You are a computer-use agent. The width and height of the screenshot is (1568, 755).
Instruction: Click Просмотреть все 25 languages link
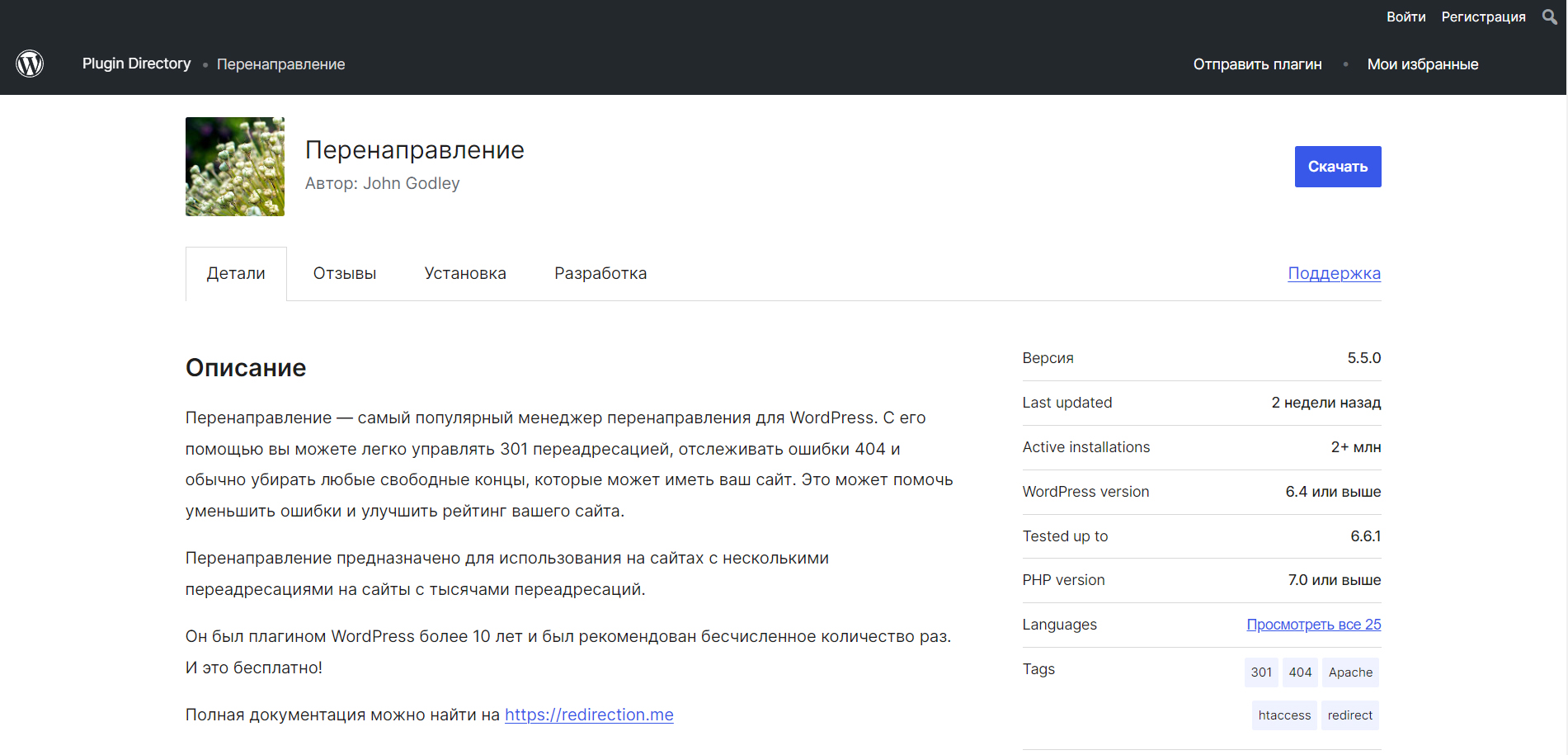[1313, 625]
